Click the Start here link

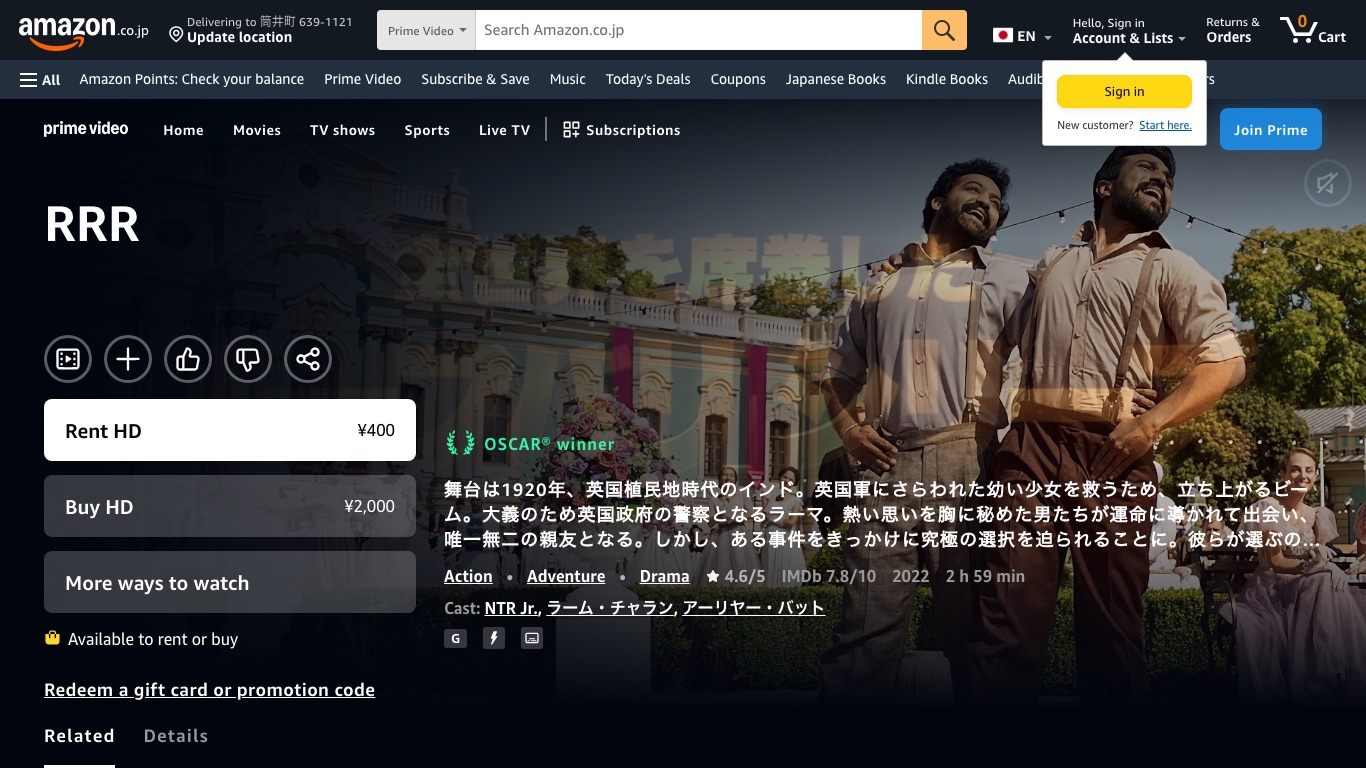[1165, 125]
